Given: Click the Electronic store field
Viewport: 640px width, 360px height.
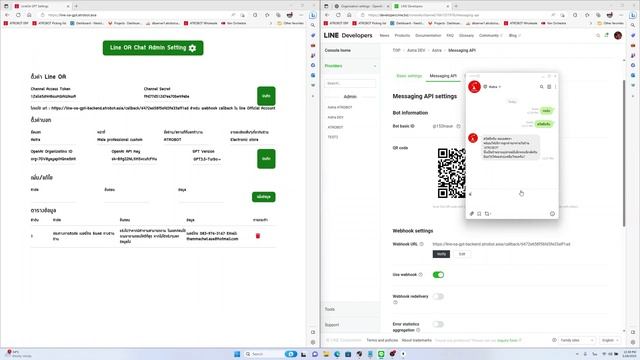Looking at the screenshot, I should [x=253, y=140].
